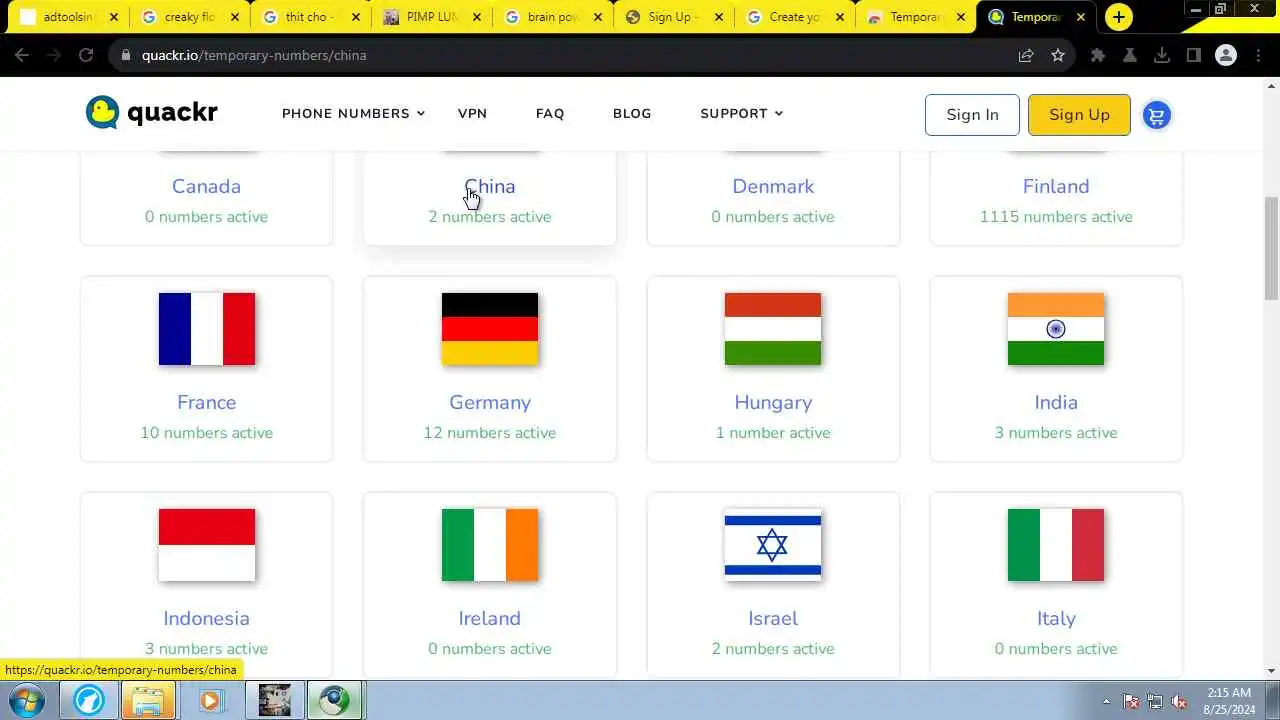Screen dimensions: 1280x720
Task: Click the India flag image
Action: (1056, 329)
